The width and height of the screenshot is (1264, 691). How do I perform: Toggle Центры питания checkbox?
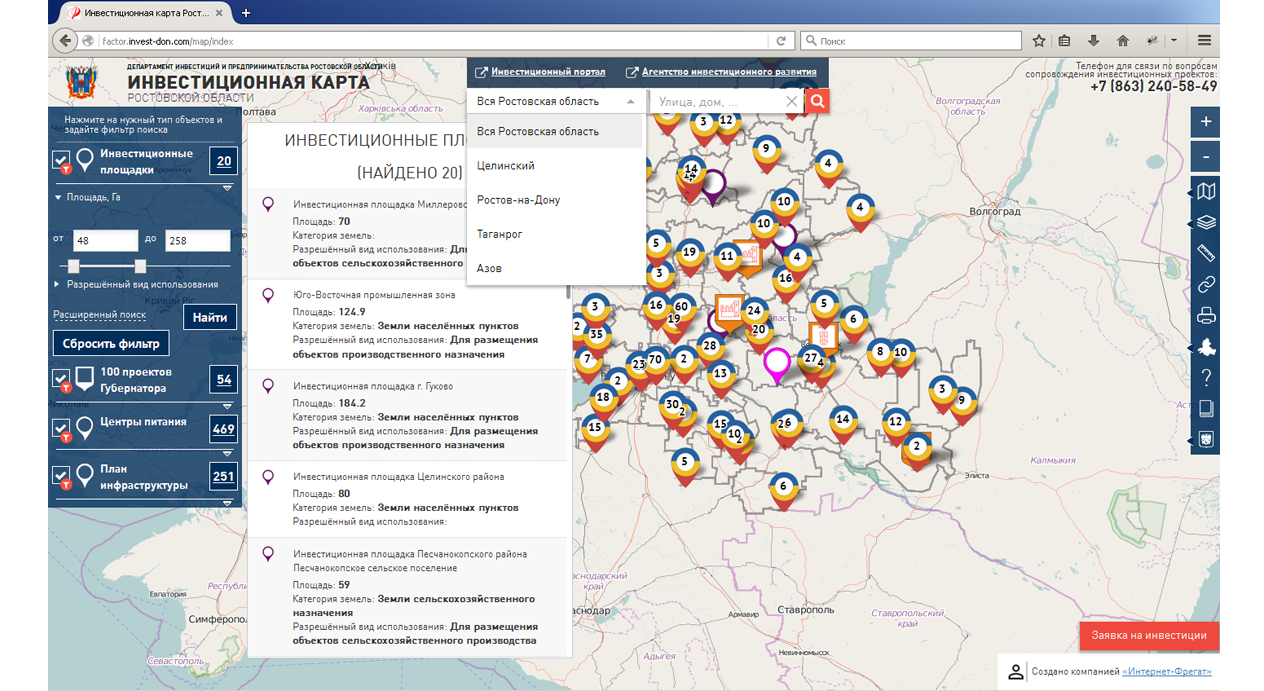pos(61,429)
